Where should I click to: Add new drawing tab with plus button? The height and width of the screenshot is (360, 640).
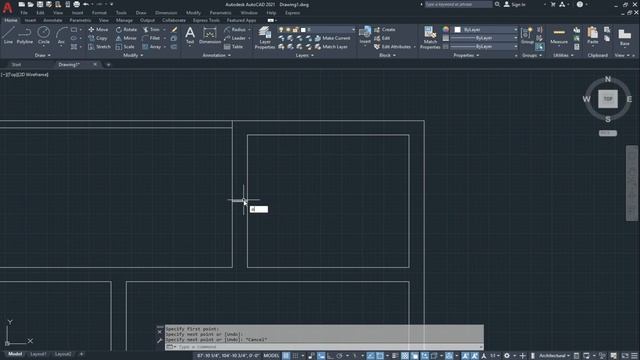coord(108,64)
